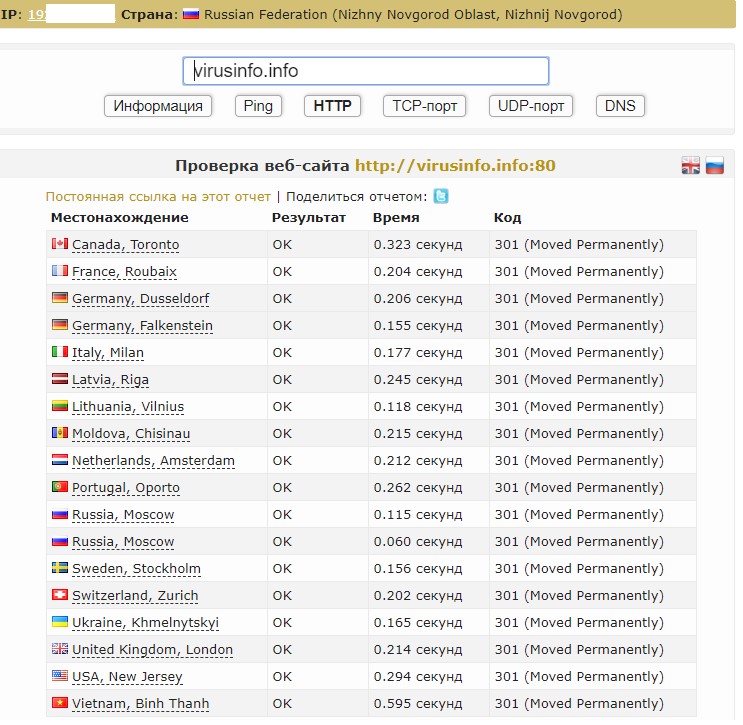Switch report to English with UK flag
This screenshot has width=743, height=725.
click(690, 166)
